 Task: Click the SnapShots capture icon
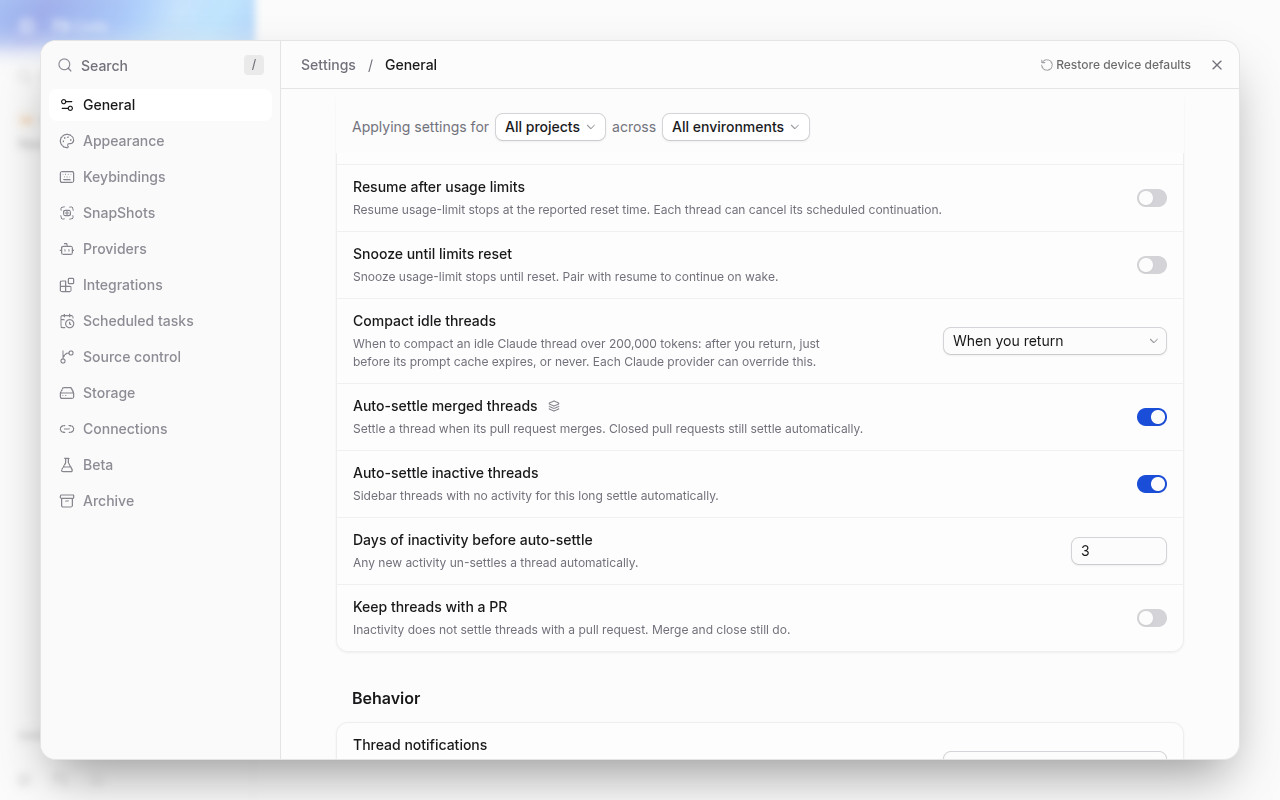point(67,213)
